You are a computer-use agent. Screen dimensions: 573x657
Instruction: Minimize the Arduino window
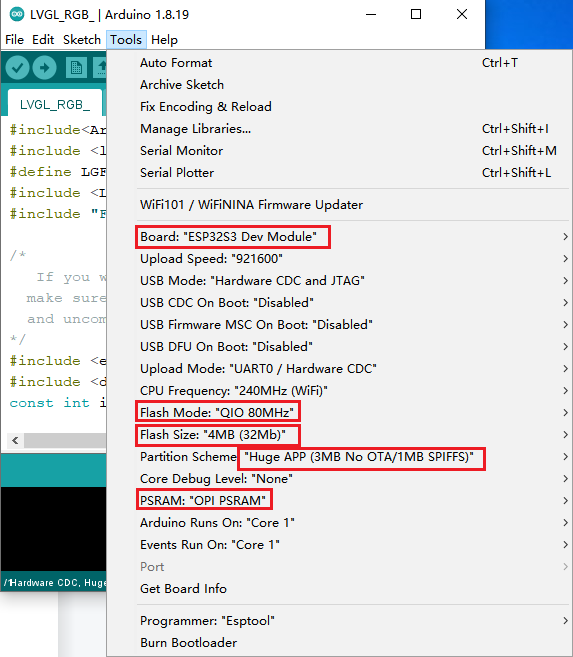click(371, 14)
